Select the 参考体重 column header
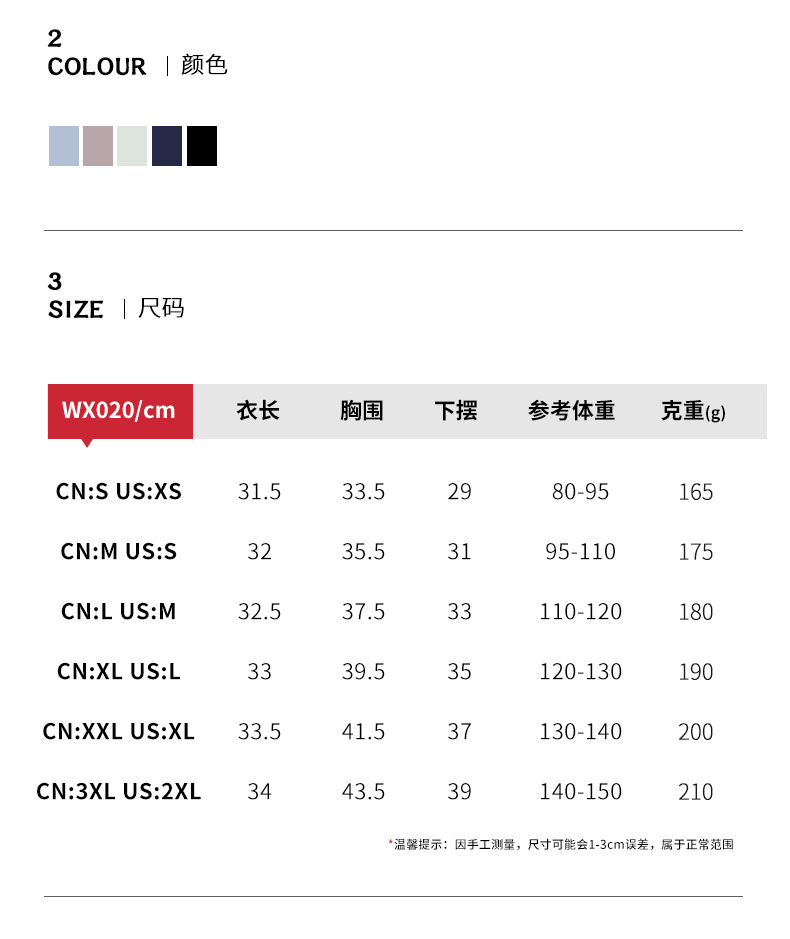 (572, 410)
